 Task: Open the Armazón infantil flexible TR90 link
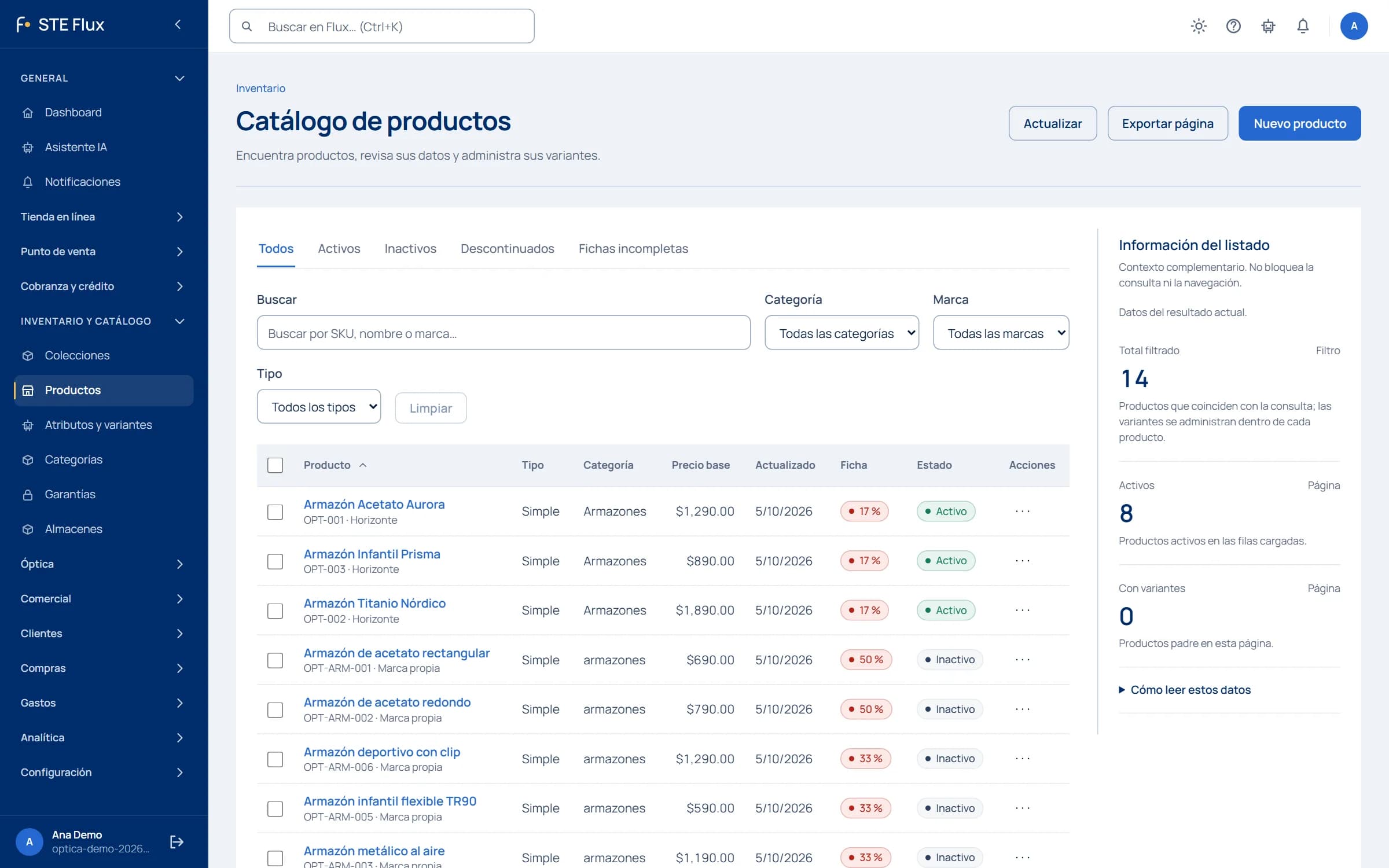(390, 801)
